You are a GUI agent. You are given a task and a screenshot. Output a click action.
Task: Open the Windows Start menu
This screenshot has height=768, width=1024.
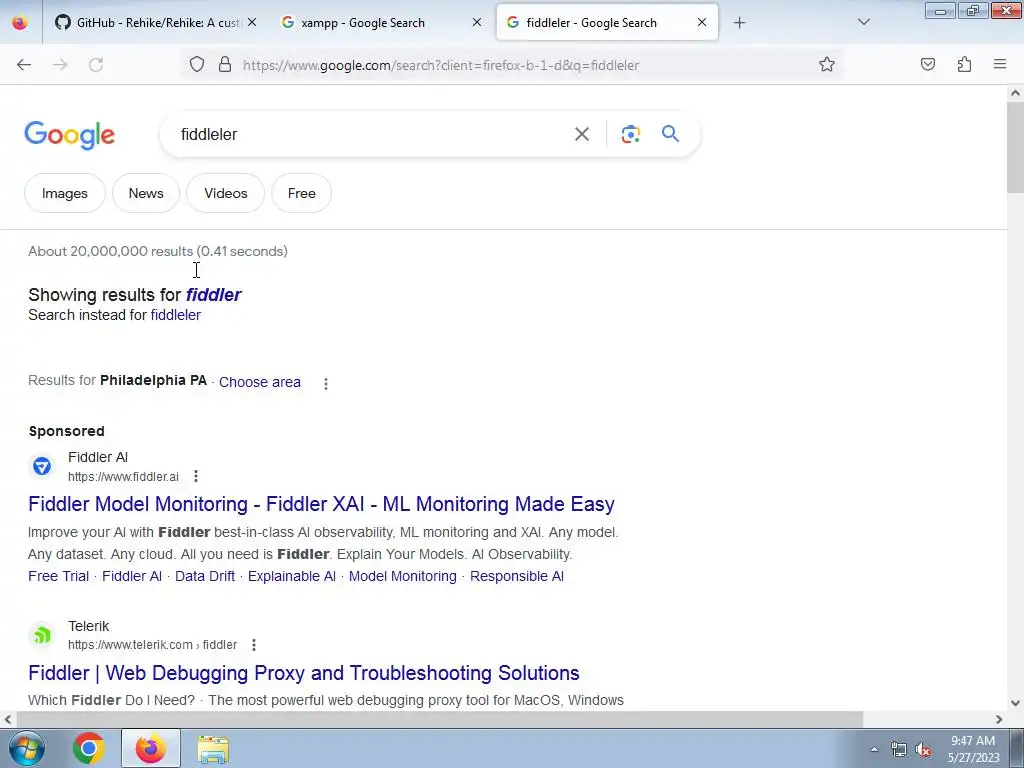[26, 748]
